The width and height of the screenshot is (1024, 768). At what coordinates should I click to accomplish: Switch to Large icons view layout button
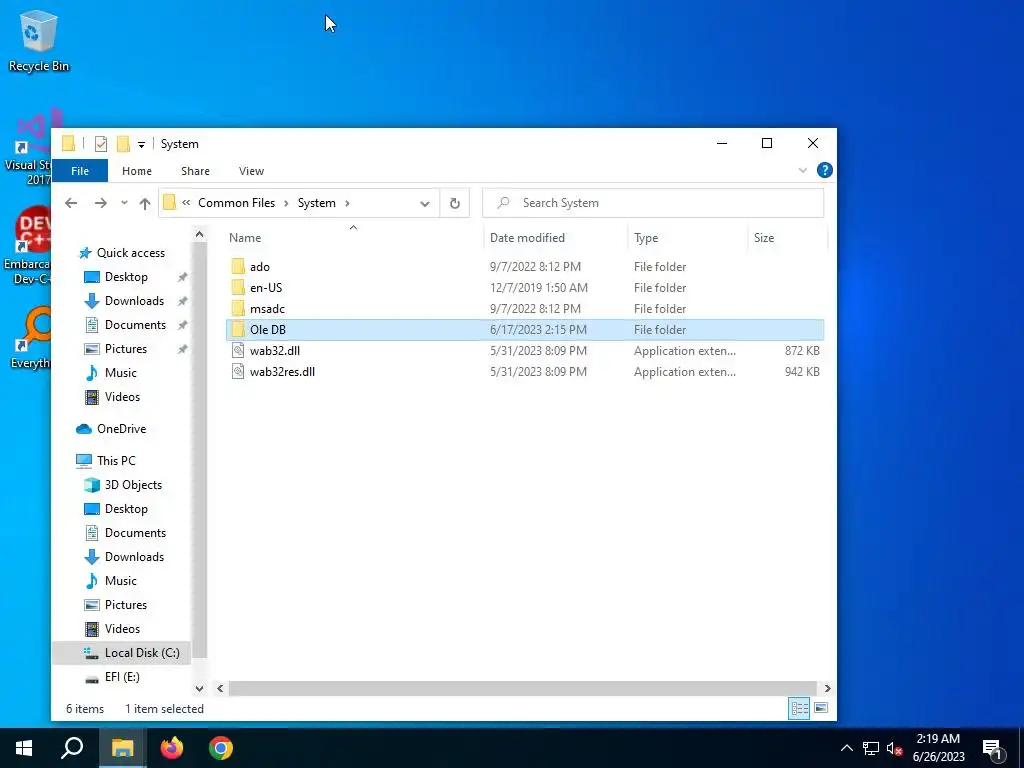[821, 709]
